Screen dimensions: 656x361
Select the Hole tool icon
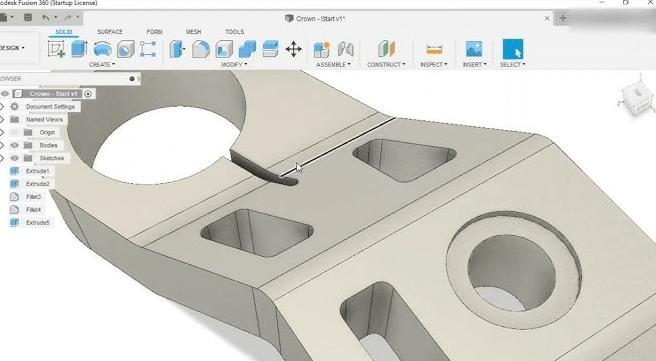[x=126, y=49]
